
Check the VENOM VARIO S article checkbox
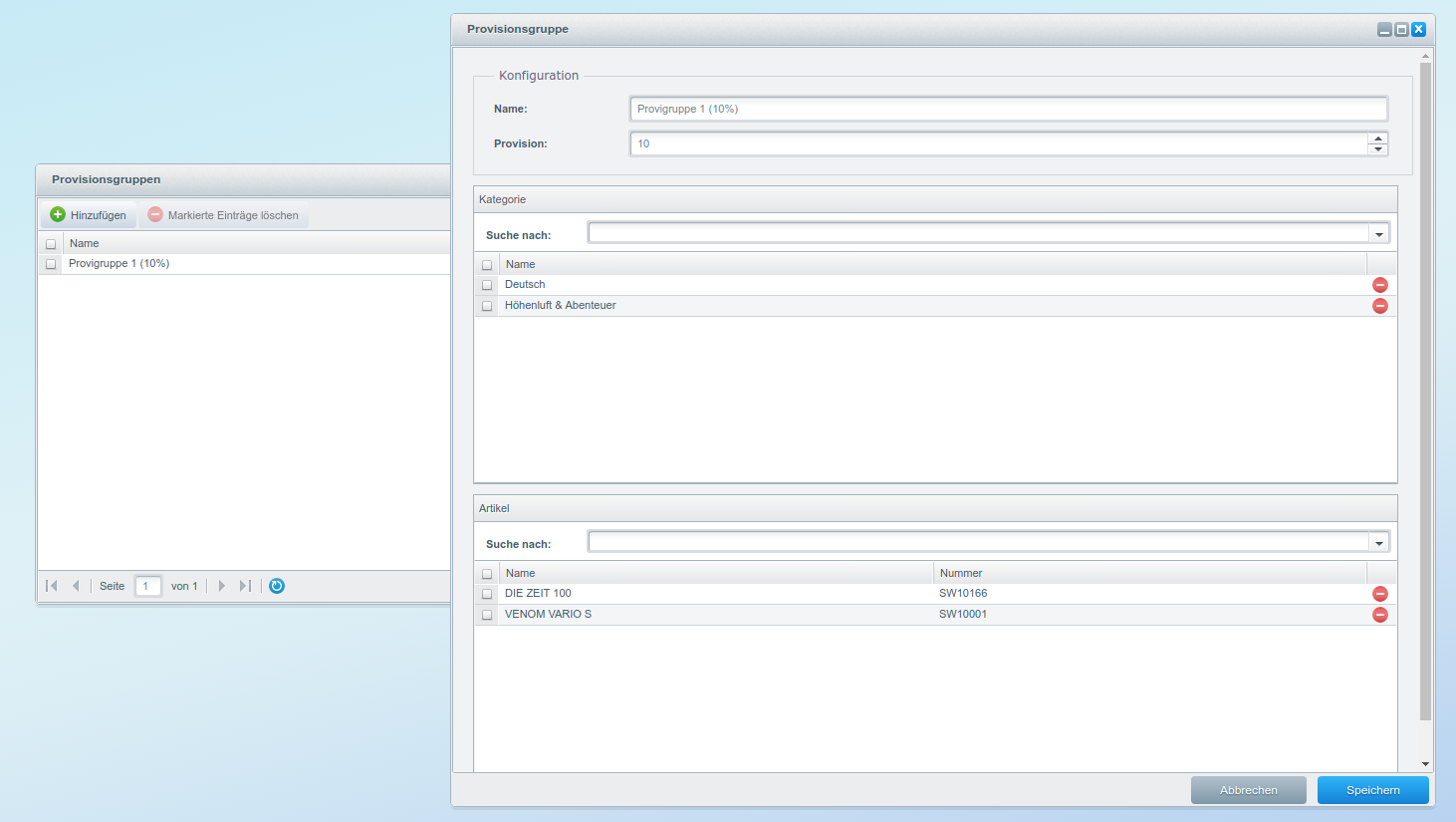click(x=487, y=615)
